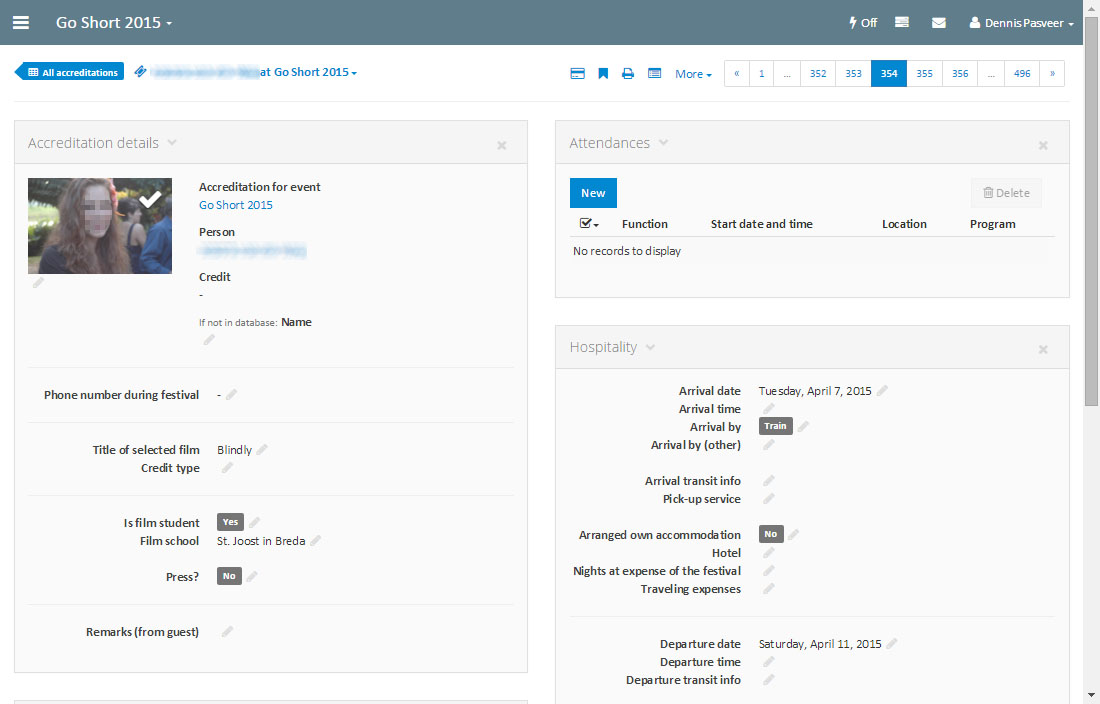The image size is (1100, 704).
Task: Close the Attendances panel
Action: click(x=1043, y=145)
